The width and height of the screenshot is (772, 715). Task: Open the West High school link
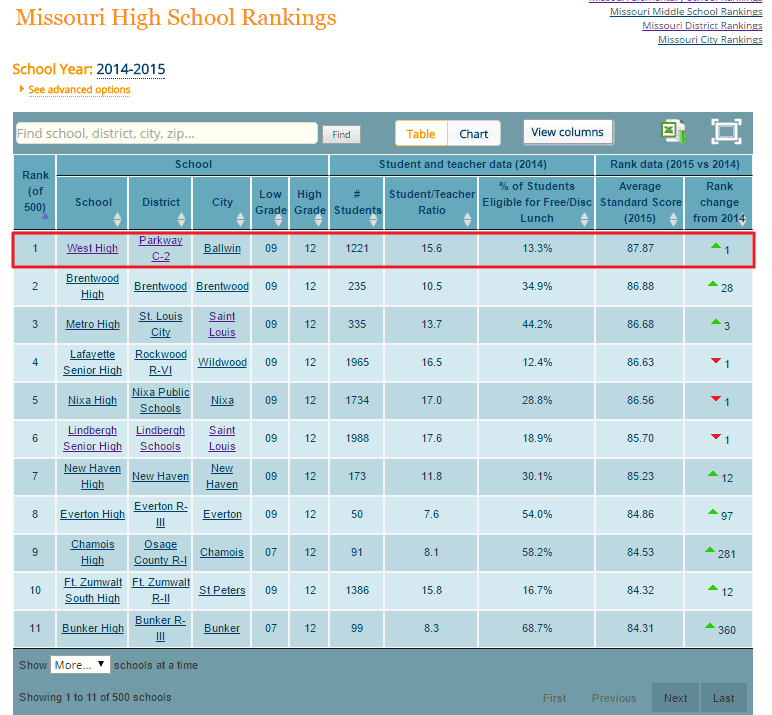[x=92, y=248]
